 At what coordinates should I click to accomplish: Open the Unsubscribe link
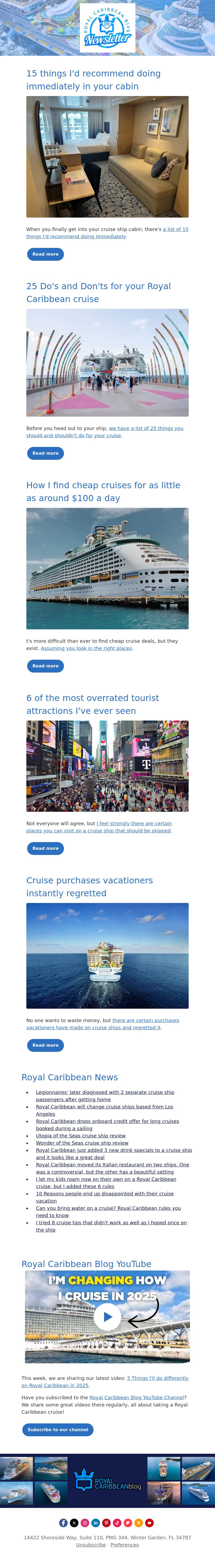click(91, 1544)
